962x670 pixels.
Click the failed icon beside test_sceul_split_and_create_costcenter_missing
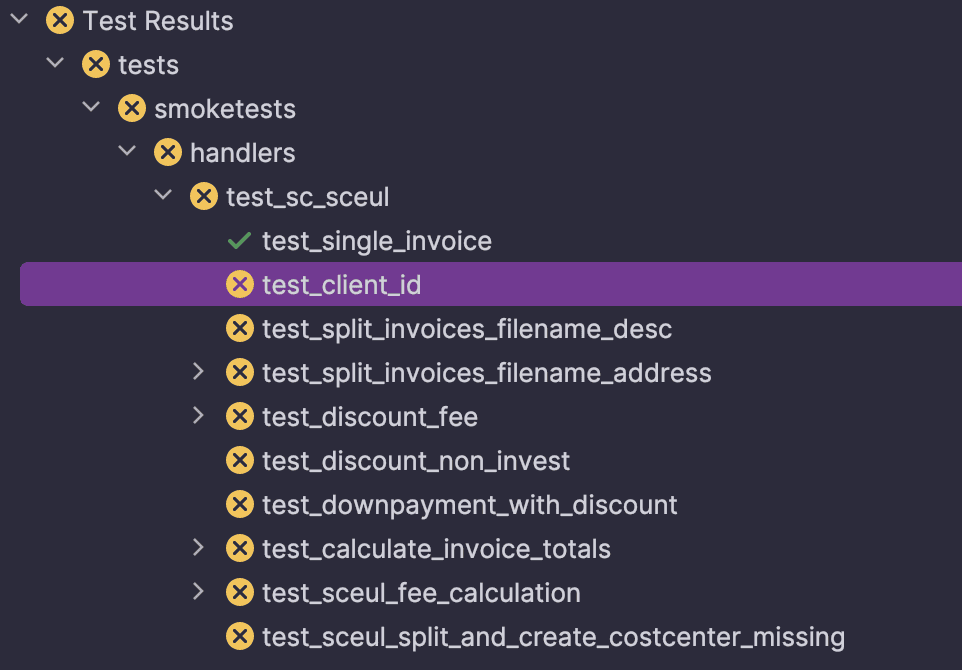(240, 637)
